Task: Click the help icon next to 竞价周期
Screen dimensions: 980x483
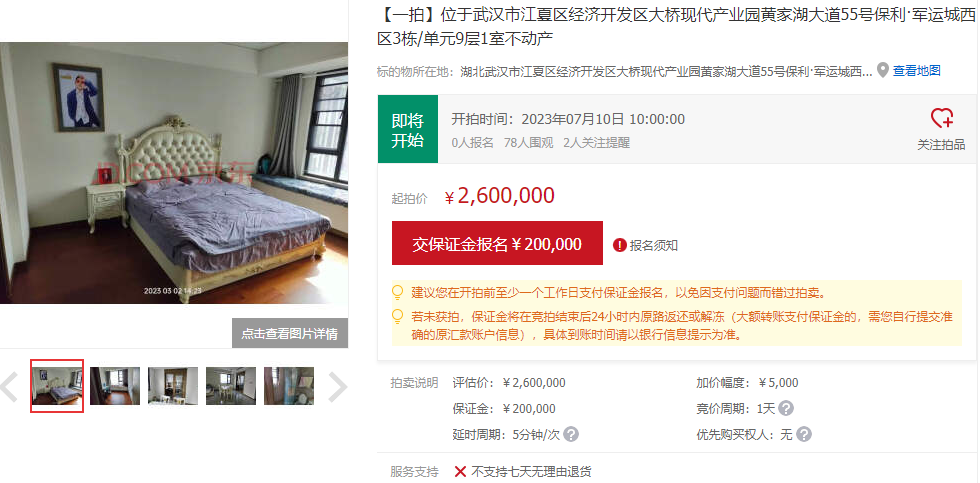Action: (x=786, y=409)
